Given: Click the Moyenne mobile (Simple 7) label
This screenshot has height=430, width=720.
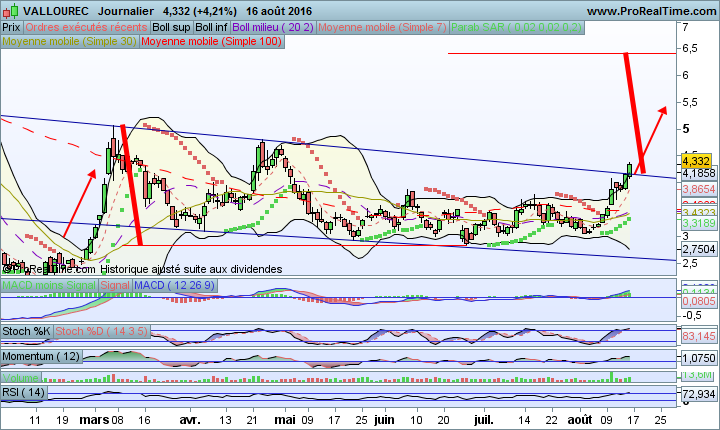Looking at the screenshot, I should 382,27.
